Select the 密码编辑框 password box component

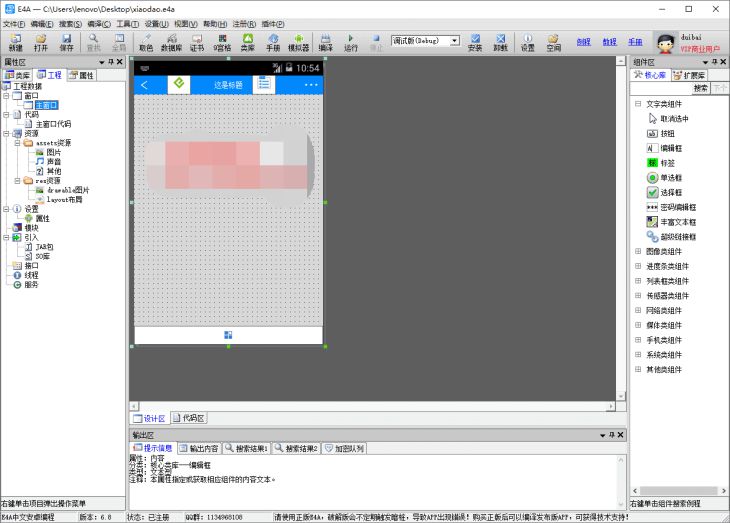pyautogui.click(x=671, y=207)
